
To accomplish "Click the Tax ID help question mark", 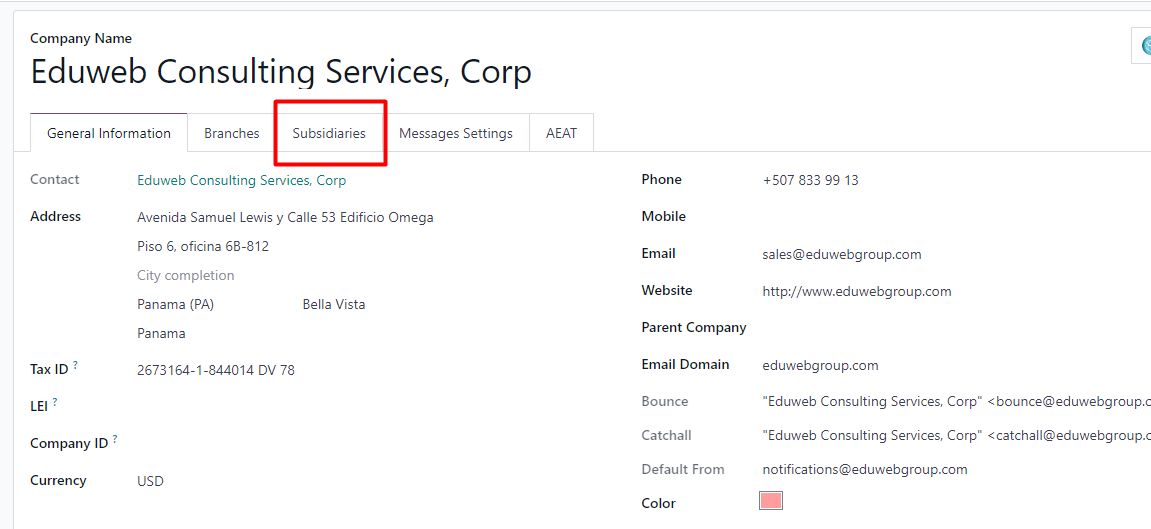I will pyautogui.click(x=76, y=365).
